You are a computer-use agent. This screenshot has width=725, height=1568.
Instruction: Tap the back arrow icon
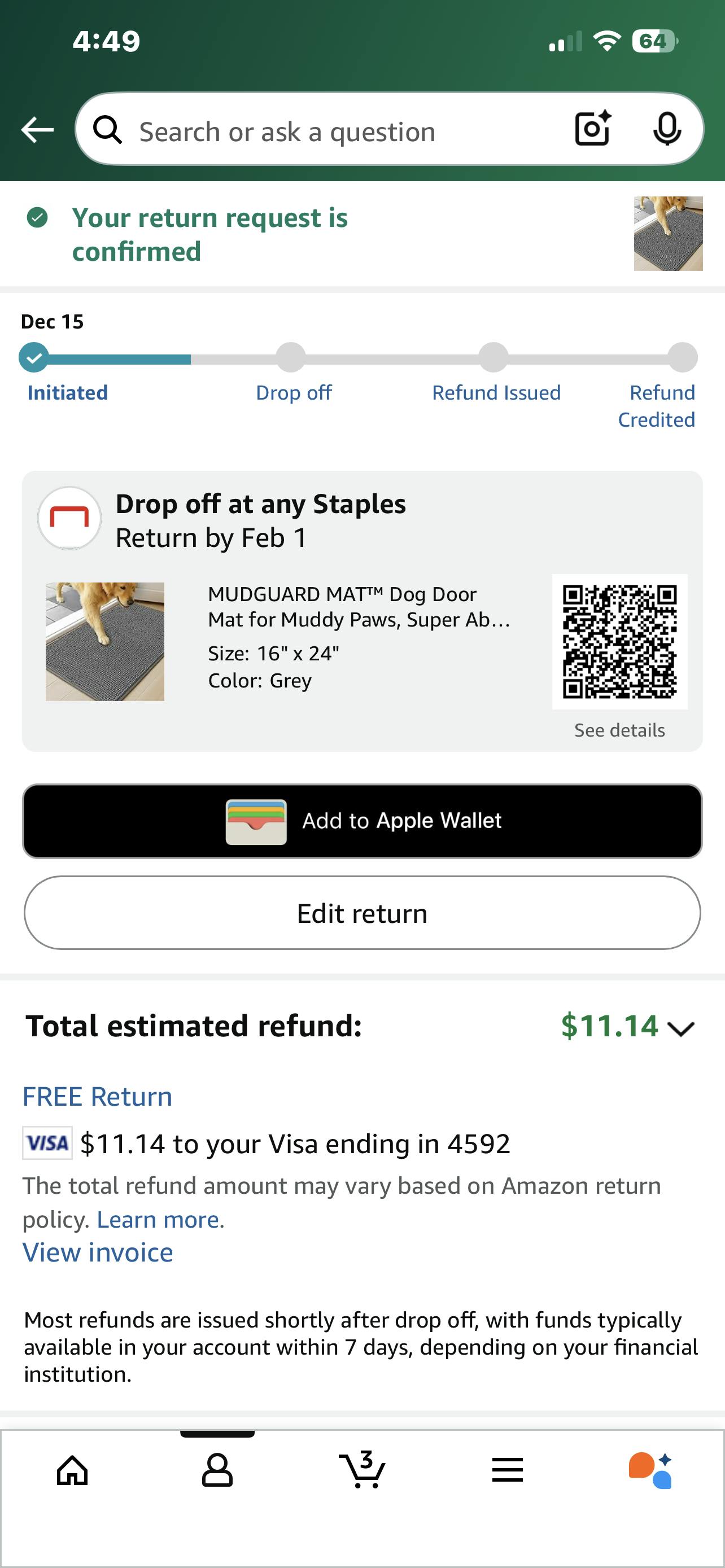click(x=38, y=130)
